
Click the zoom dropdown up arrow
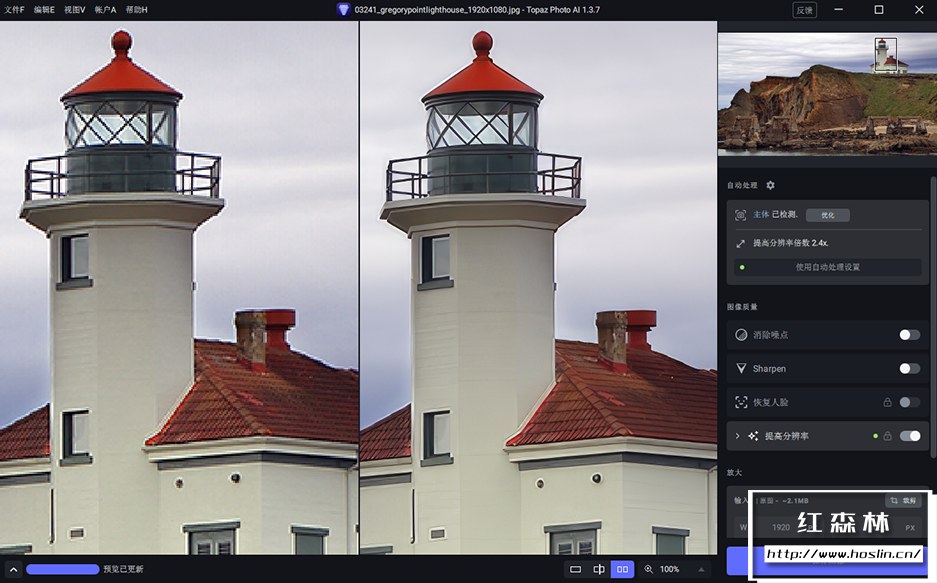(x=701, y=569)
